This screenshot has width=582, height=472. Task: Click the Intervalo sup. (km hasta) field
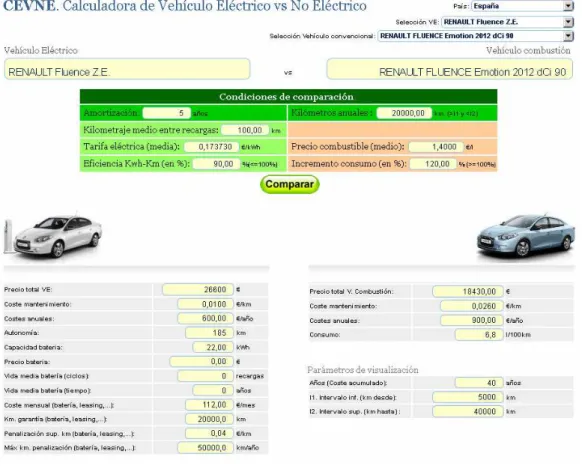click(x=468, y=411)
